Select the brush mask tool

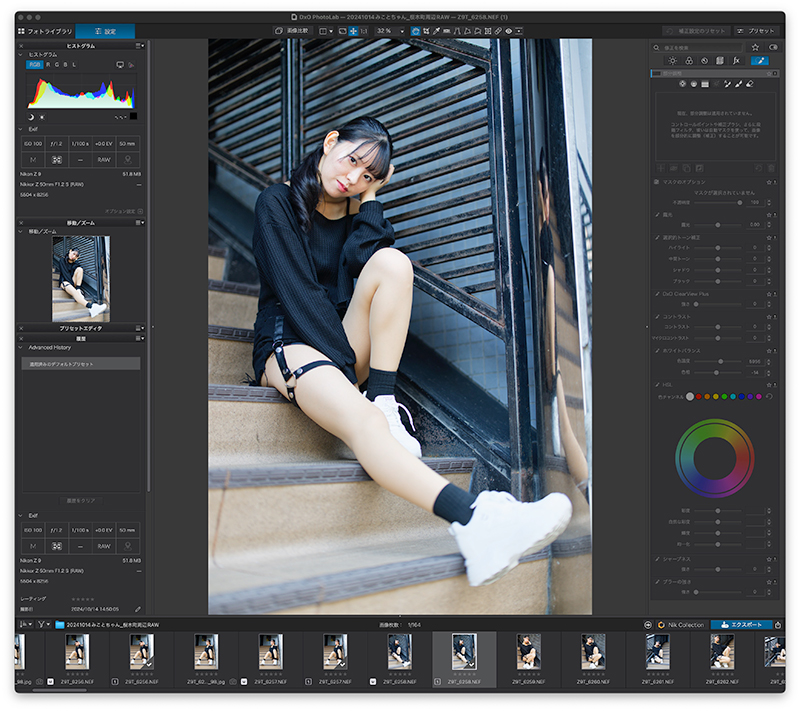tap(738, 84)
